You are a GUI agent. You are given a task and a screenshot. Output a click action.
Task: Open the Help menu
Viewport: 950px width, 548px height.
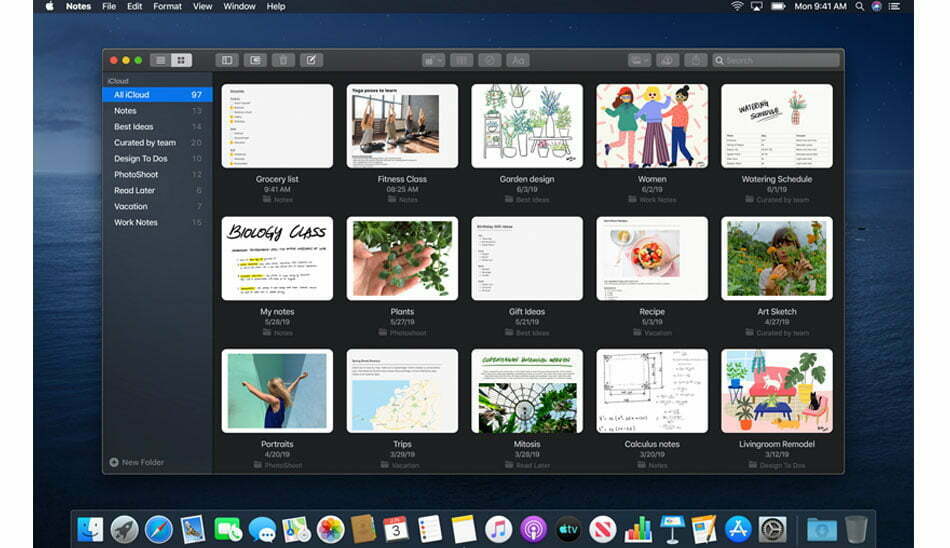coord(276,6)
